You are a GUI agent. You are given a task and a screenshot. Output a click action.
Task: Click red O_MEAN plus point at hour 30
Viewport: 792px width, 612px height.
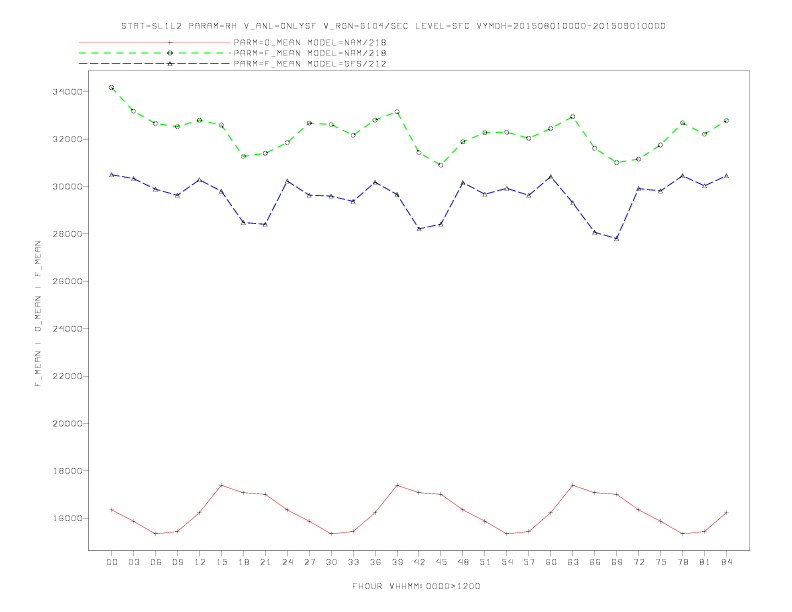(x=331, y=534)
